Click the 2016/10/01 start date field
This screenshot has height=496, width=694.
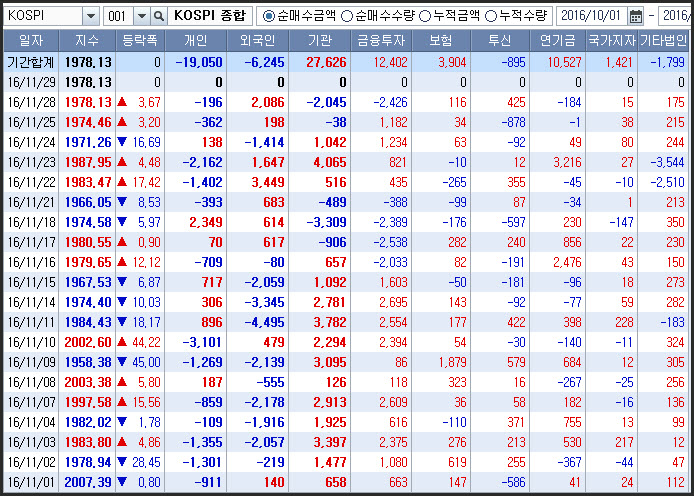(591, 16)
